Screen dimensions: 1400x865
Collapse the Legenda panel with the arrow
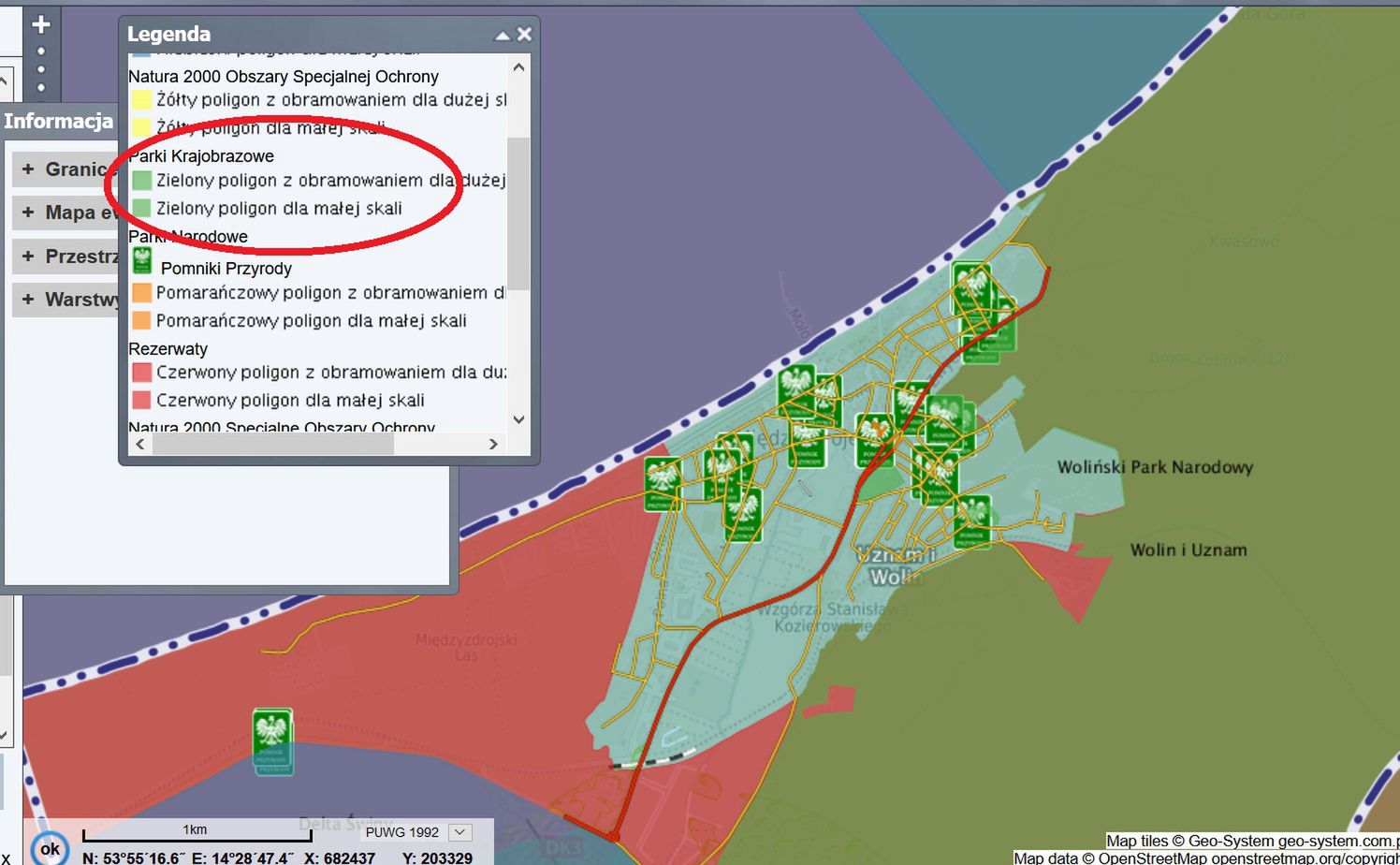pos(503,35)
